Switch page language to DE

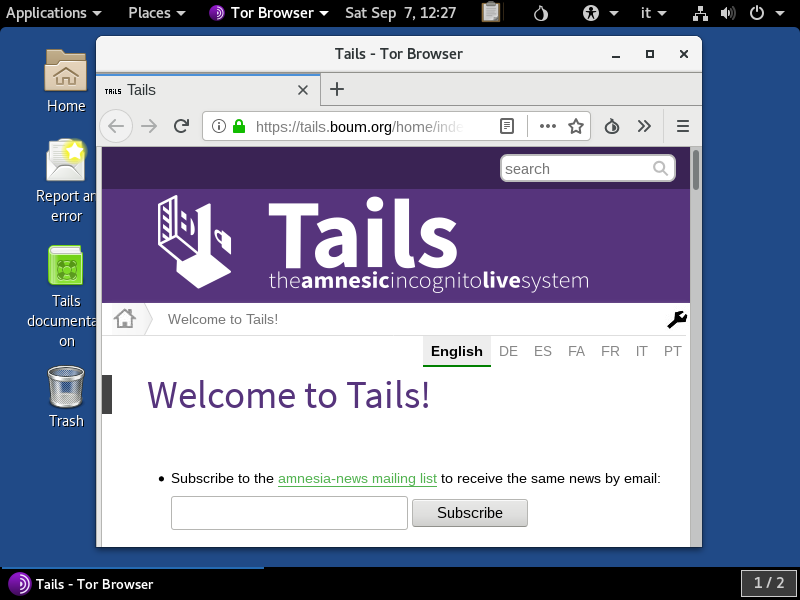click(x=508, y=351)
